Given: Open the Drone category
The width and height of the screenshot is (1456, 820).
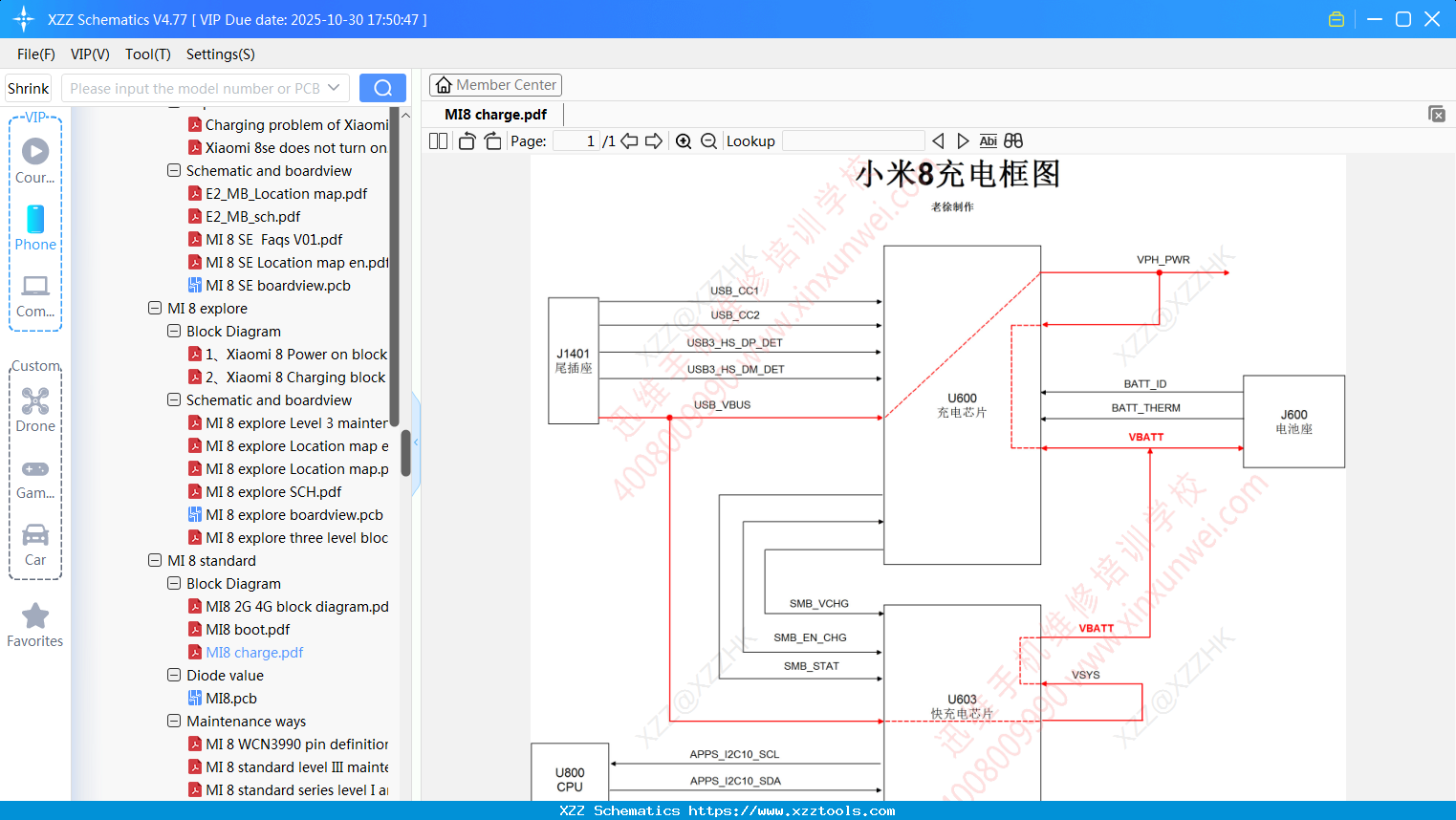Looking at the screenshot, I should (35, 409).
